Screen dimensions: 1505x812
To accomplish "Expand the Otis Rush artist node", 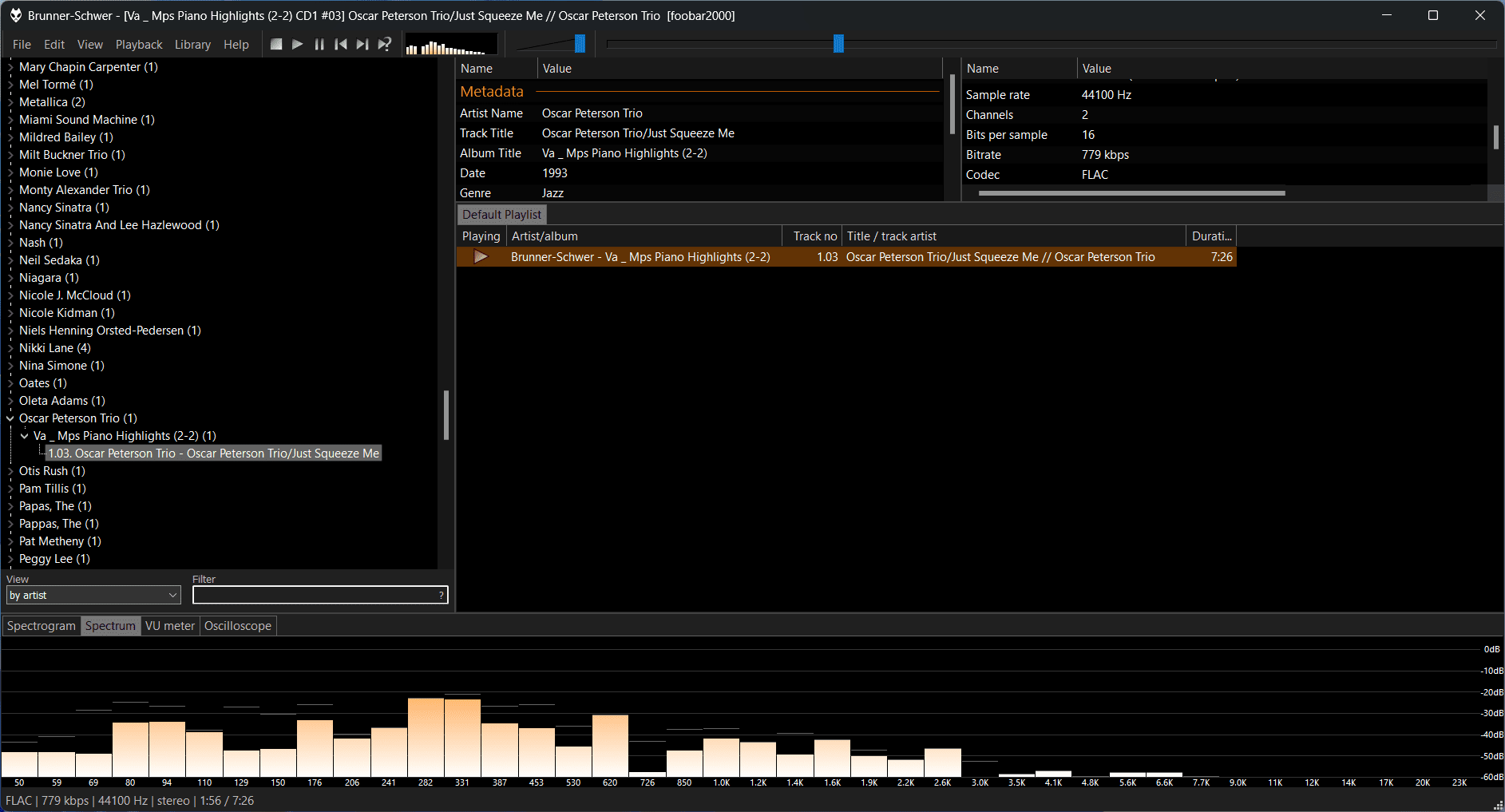I will pyautogui.click(x=10, y=471).
